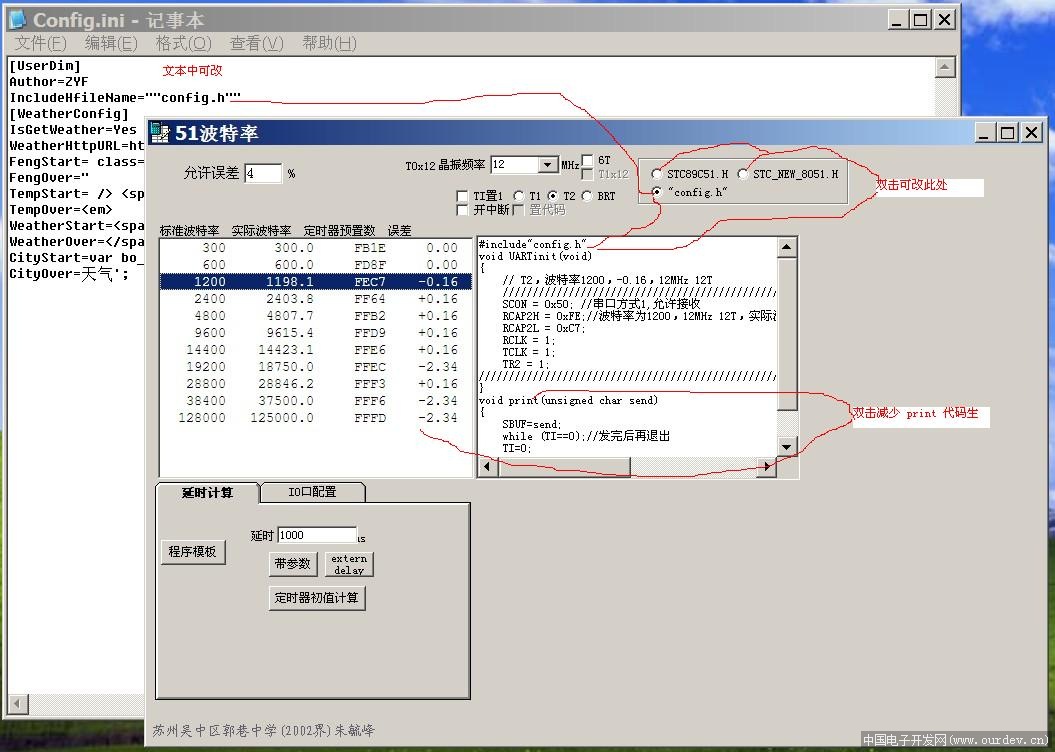The image size is (1055, 752).
Task: Select the highlighted 1200 baud rate row
Action: pyautogui.click(x=315, y=281)
